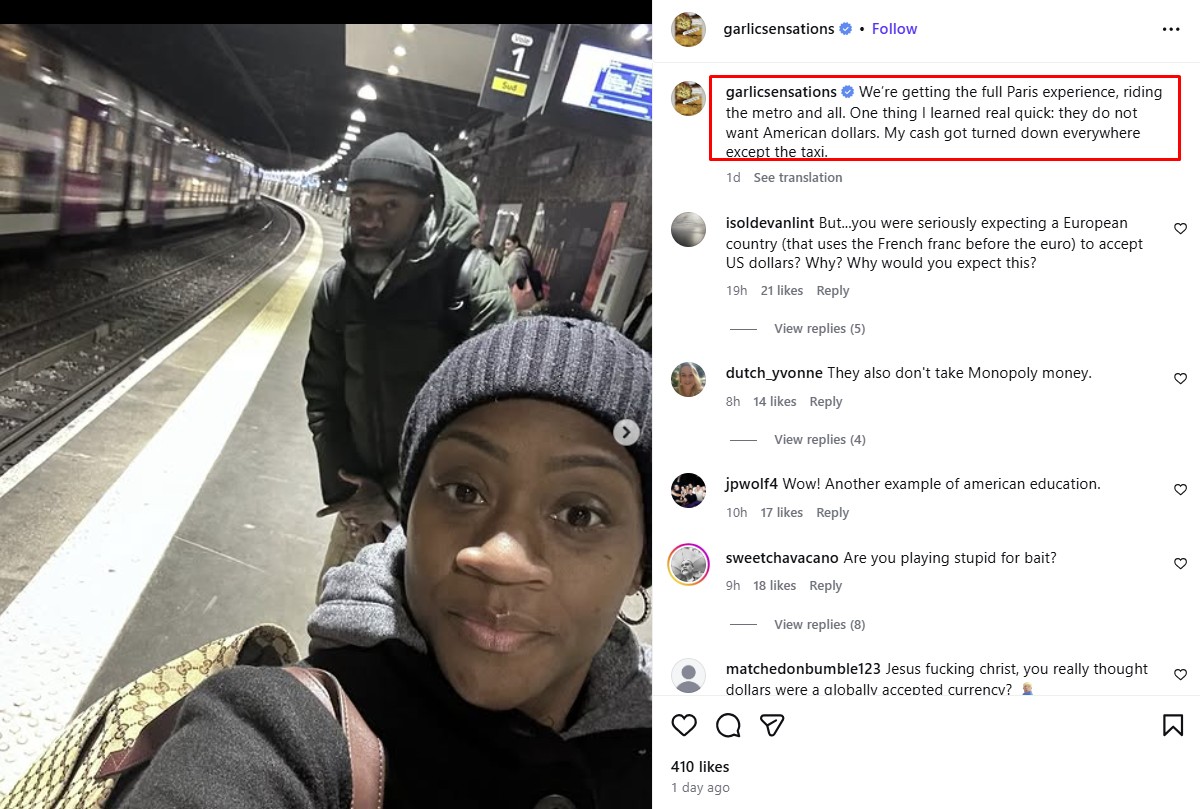Open sweetchavacano's story-ringed avatar
This screenshot has width=1200, height=809.
tap(688, 564)
